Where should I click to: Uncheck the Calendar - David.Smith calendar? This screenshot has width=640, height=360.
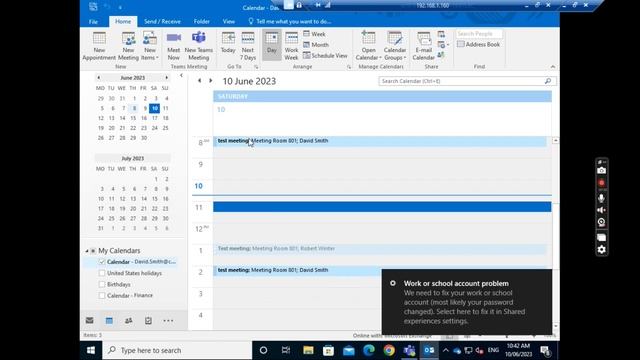click(x=102, y=262)
